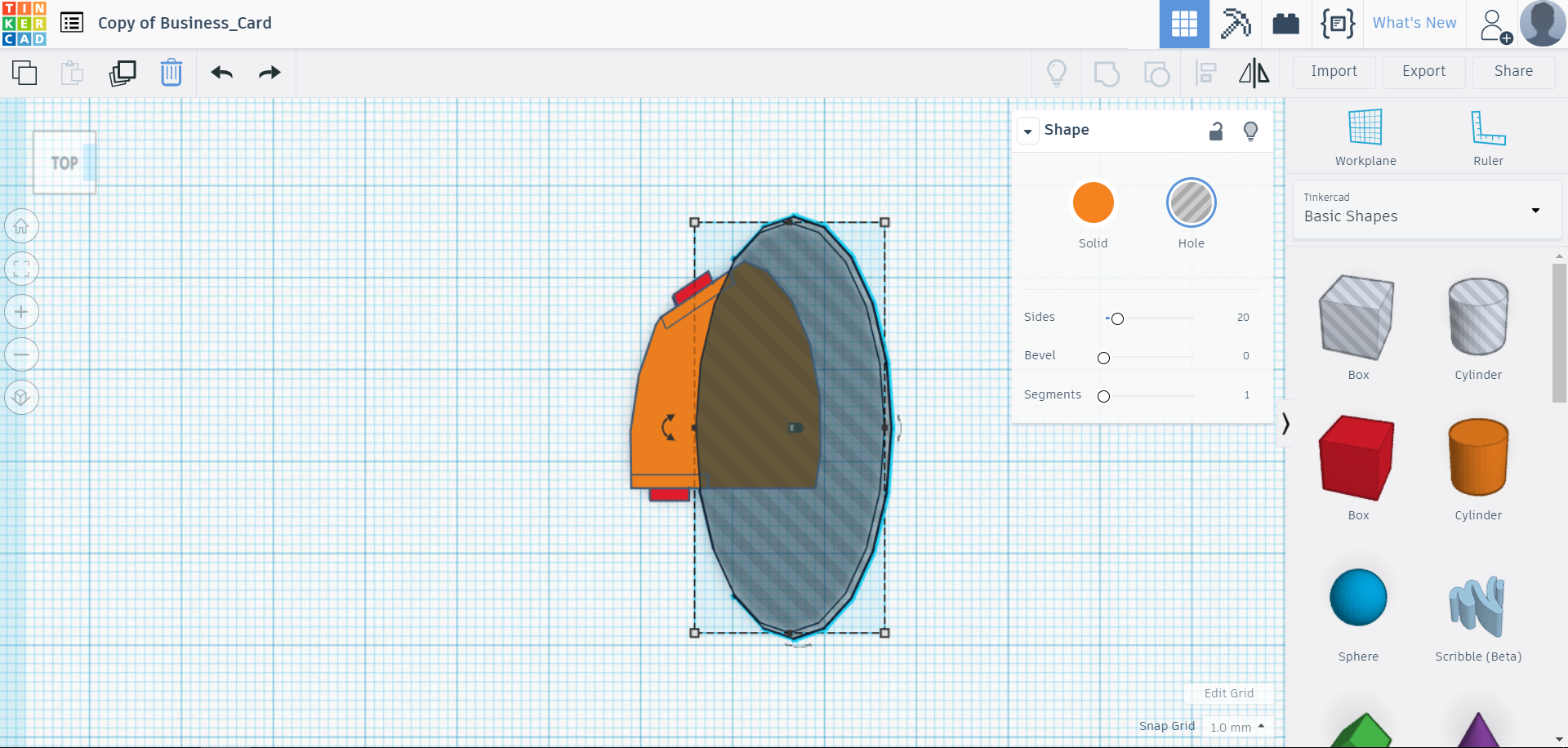
Task: Switch to orthographic view cube icon
Action: click(x=21, y=398)
